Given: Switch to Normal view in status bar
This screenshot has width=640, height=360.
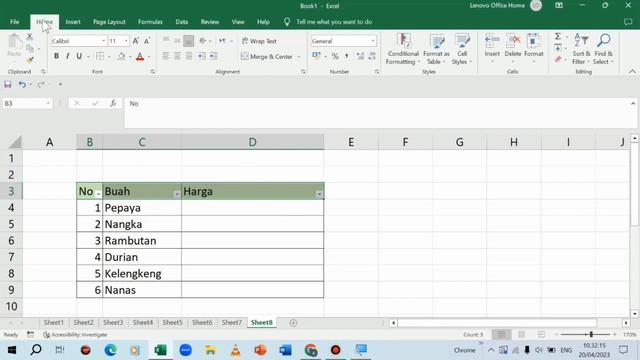Looking at the screenshot, I should click(501, 334).
